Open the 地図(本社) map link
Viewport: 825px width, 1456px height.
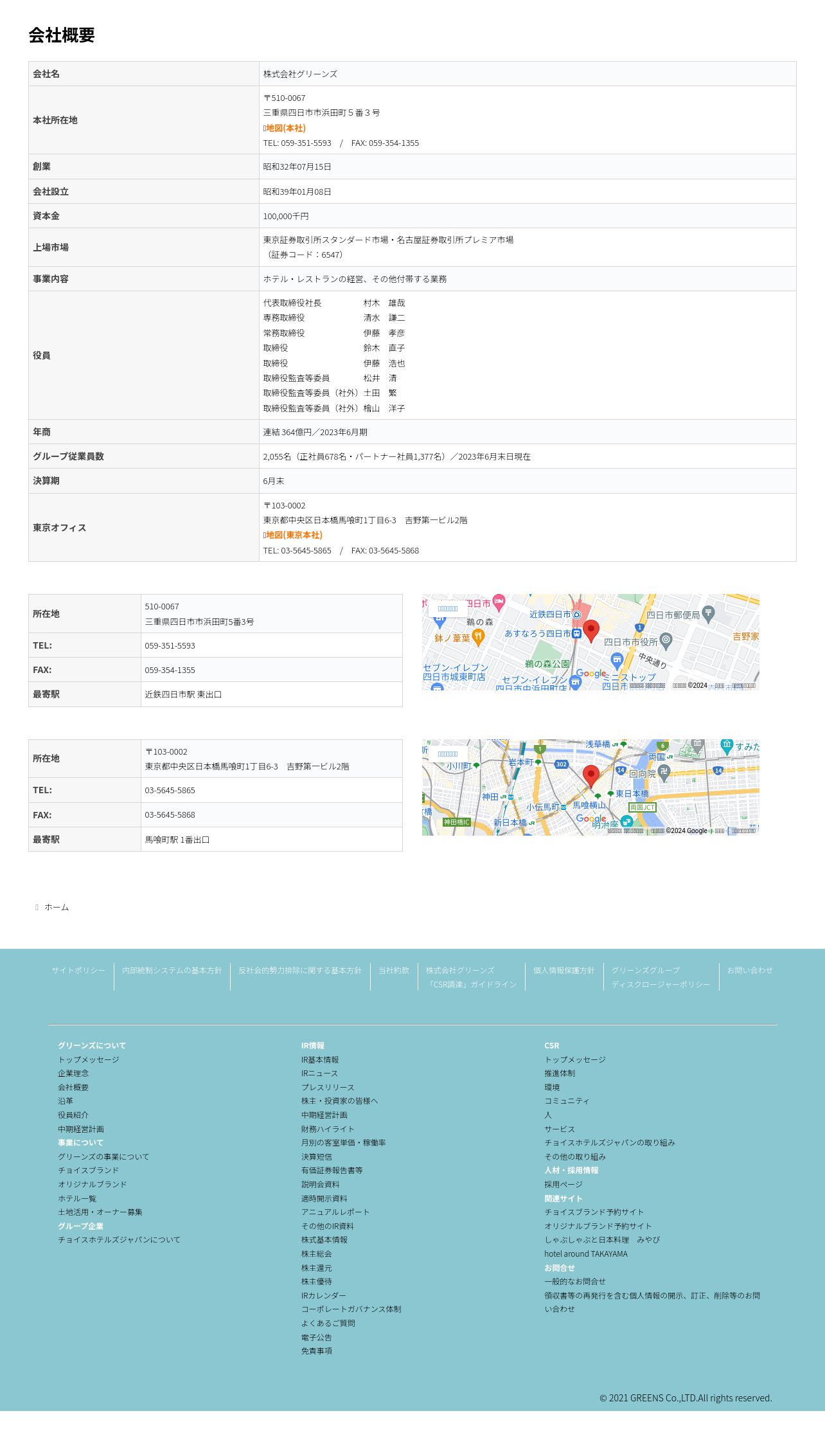285,128
